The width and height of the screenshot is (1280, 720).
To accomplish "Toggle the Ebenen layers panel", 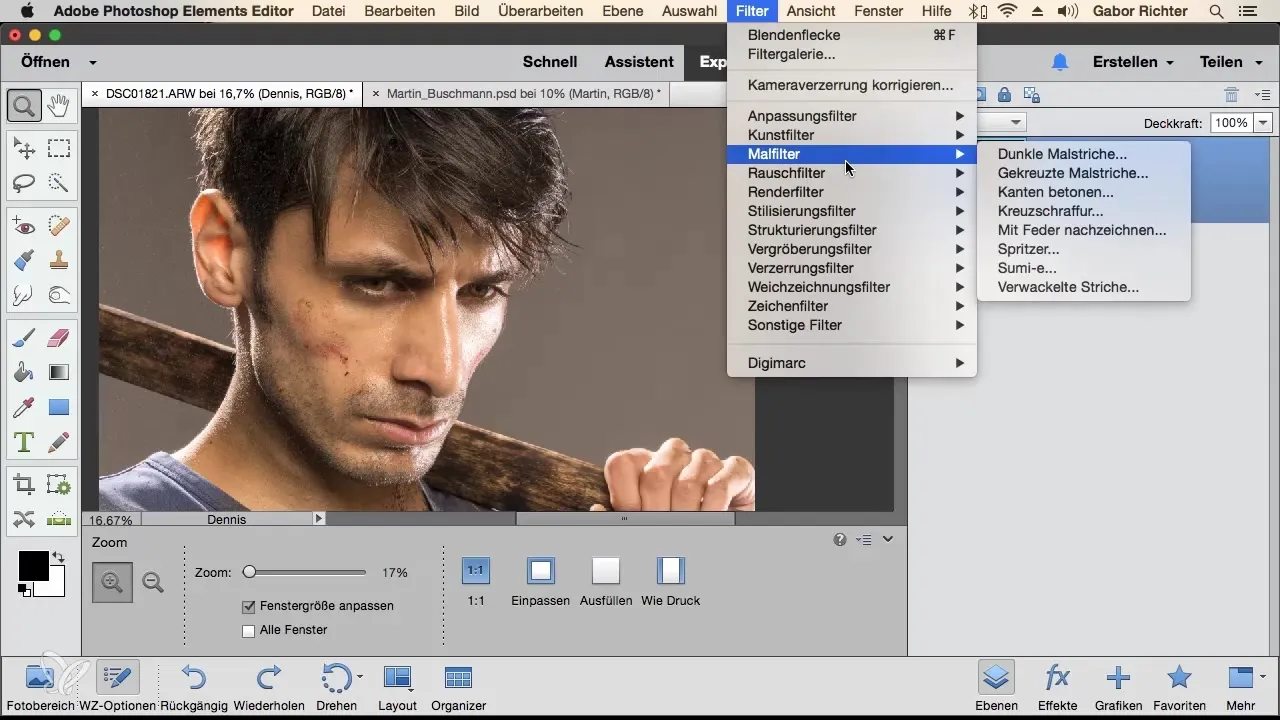I will (996, 686).
